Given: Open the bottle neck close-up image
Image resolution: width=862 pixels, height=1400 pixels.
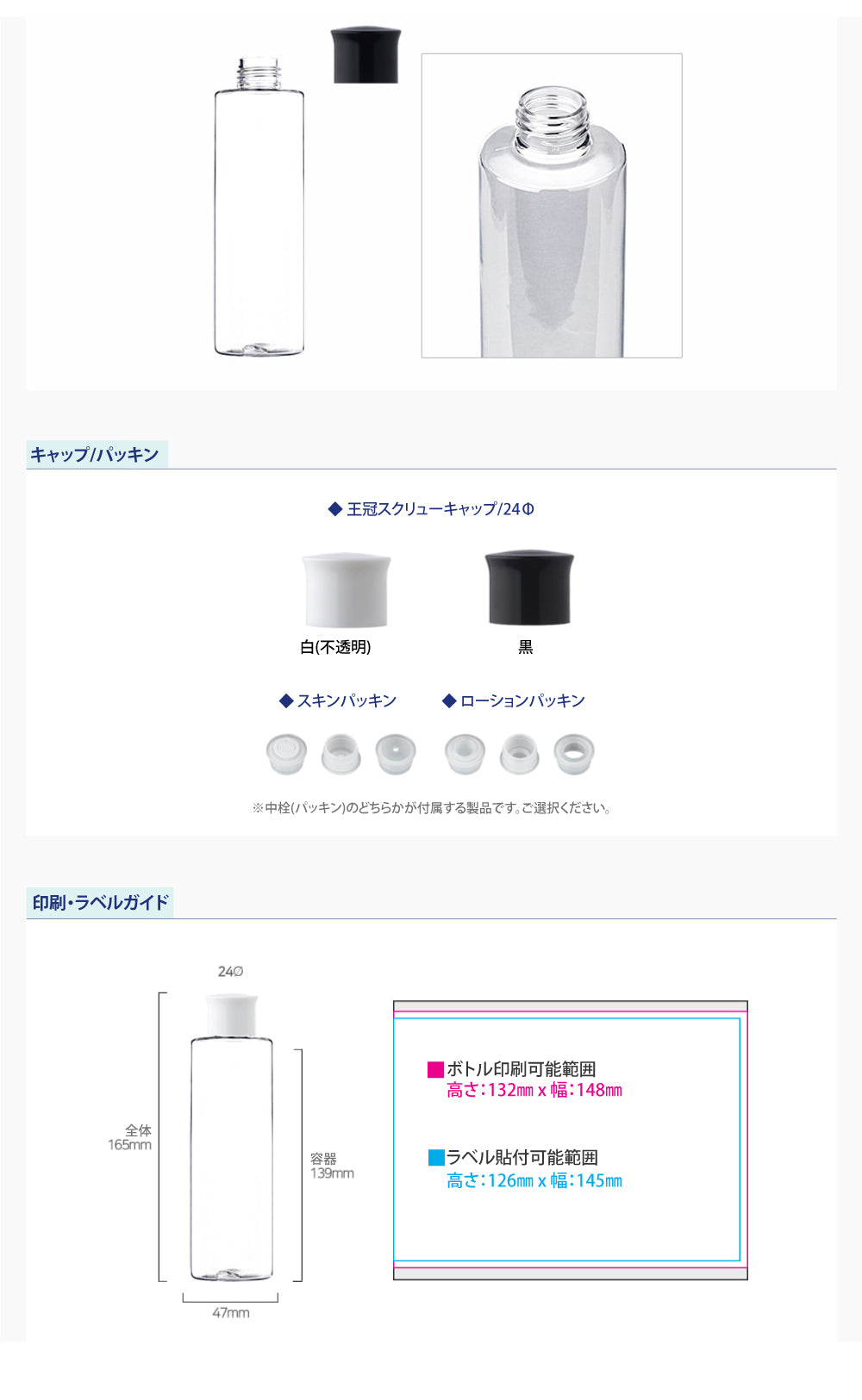Looking at the screenshot, I should (552, 206).
